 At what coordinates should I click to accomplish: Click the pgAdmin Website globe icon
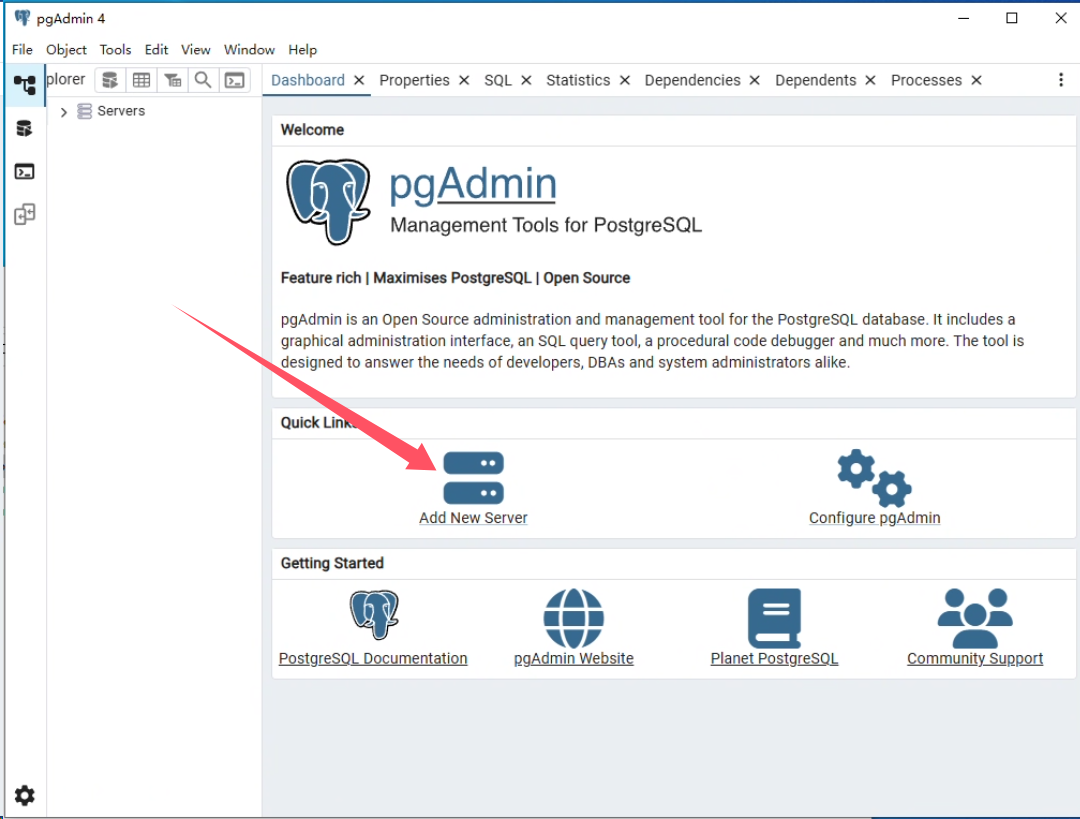pos(574,618)
